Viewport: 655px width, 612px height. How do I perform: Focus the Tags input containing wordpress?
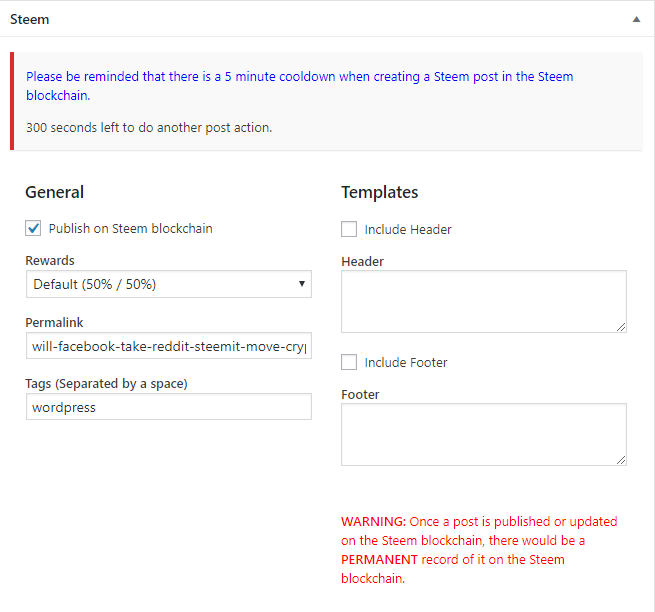pos(169,407)
